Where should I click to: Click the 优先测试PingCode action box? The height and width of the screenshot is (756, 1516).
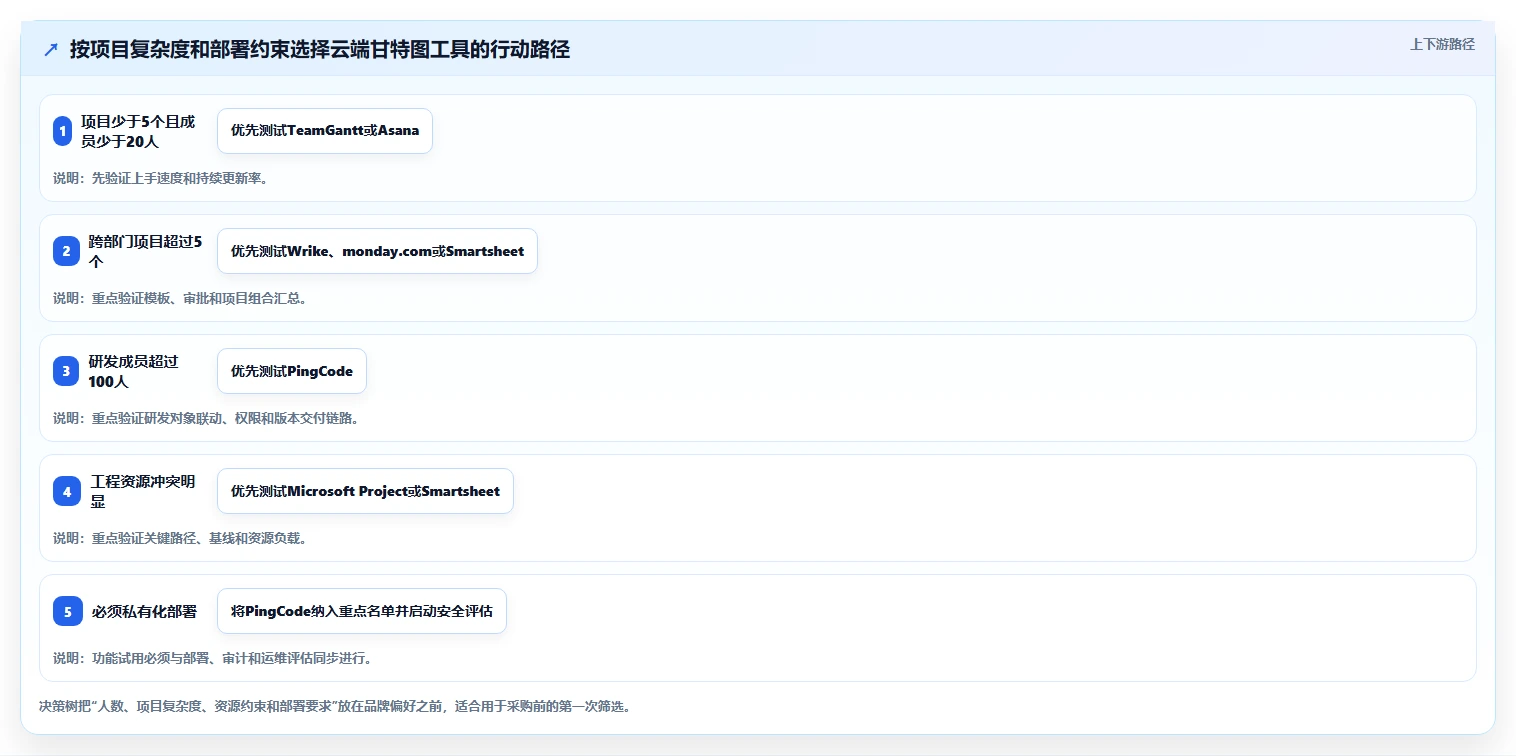point(292,371)
